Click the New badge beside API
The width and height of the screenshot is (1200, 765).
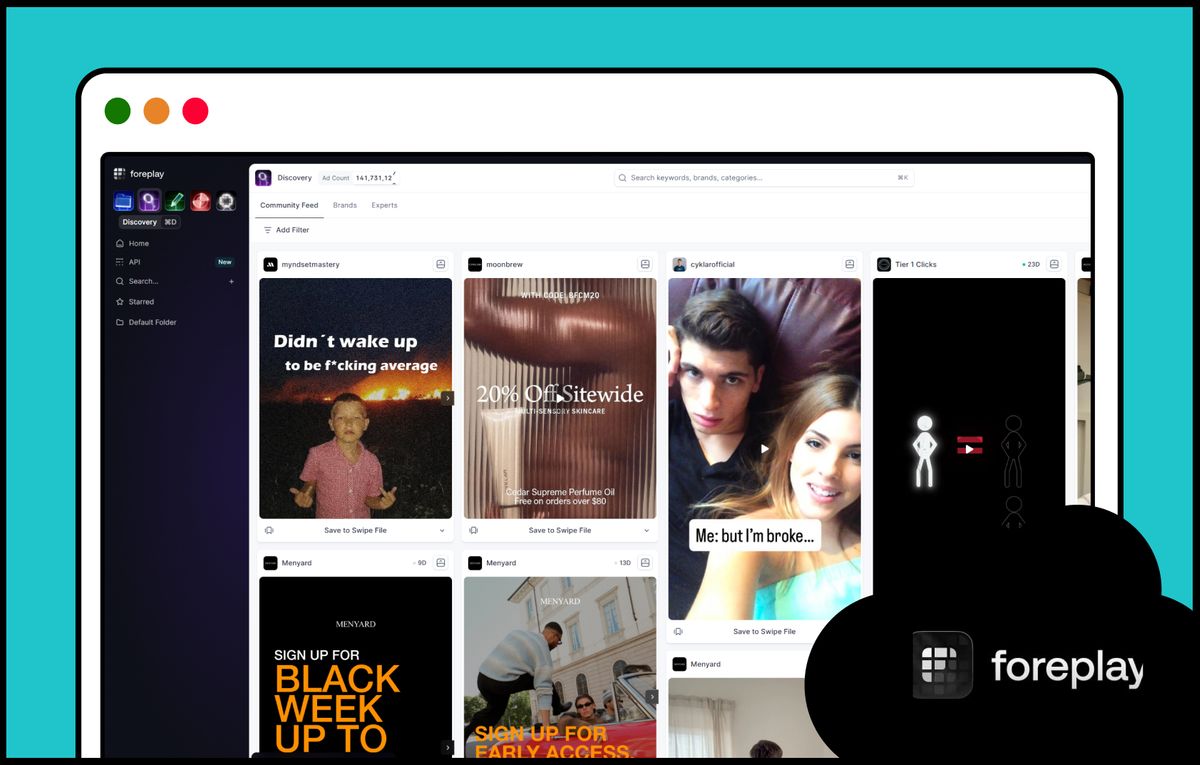(225, 262)
